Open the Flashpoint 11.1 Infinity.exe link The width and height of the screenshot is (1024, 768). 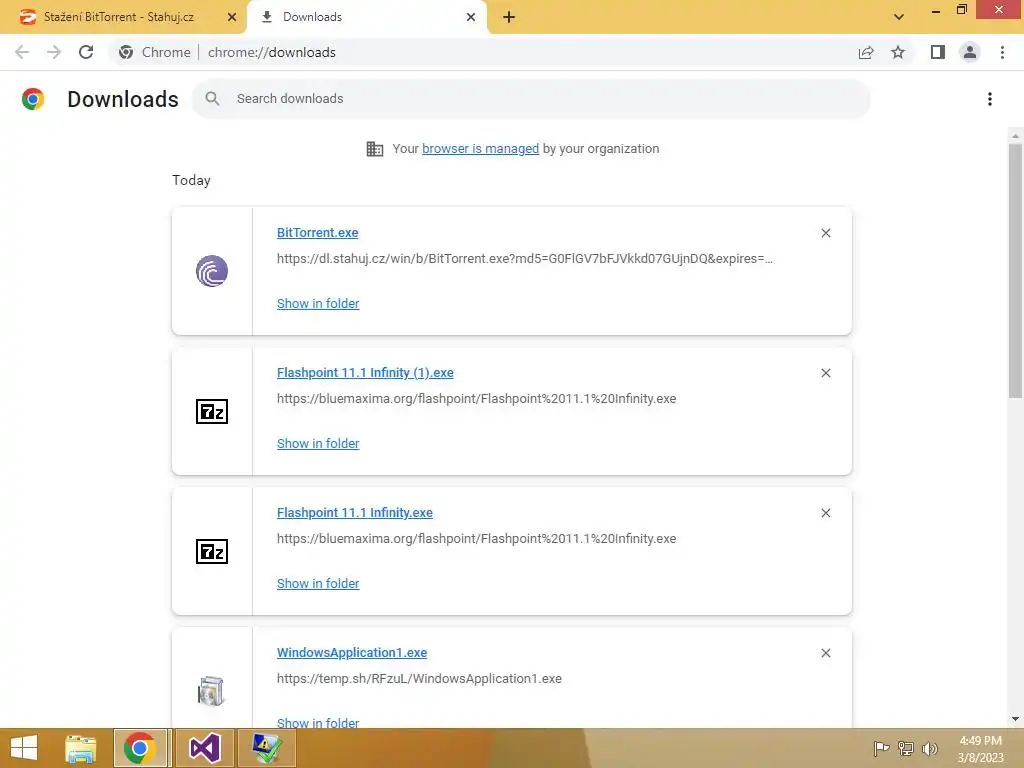click(355, 513)
